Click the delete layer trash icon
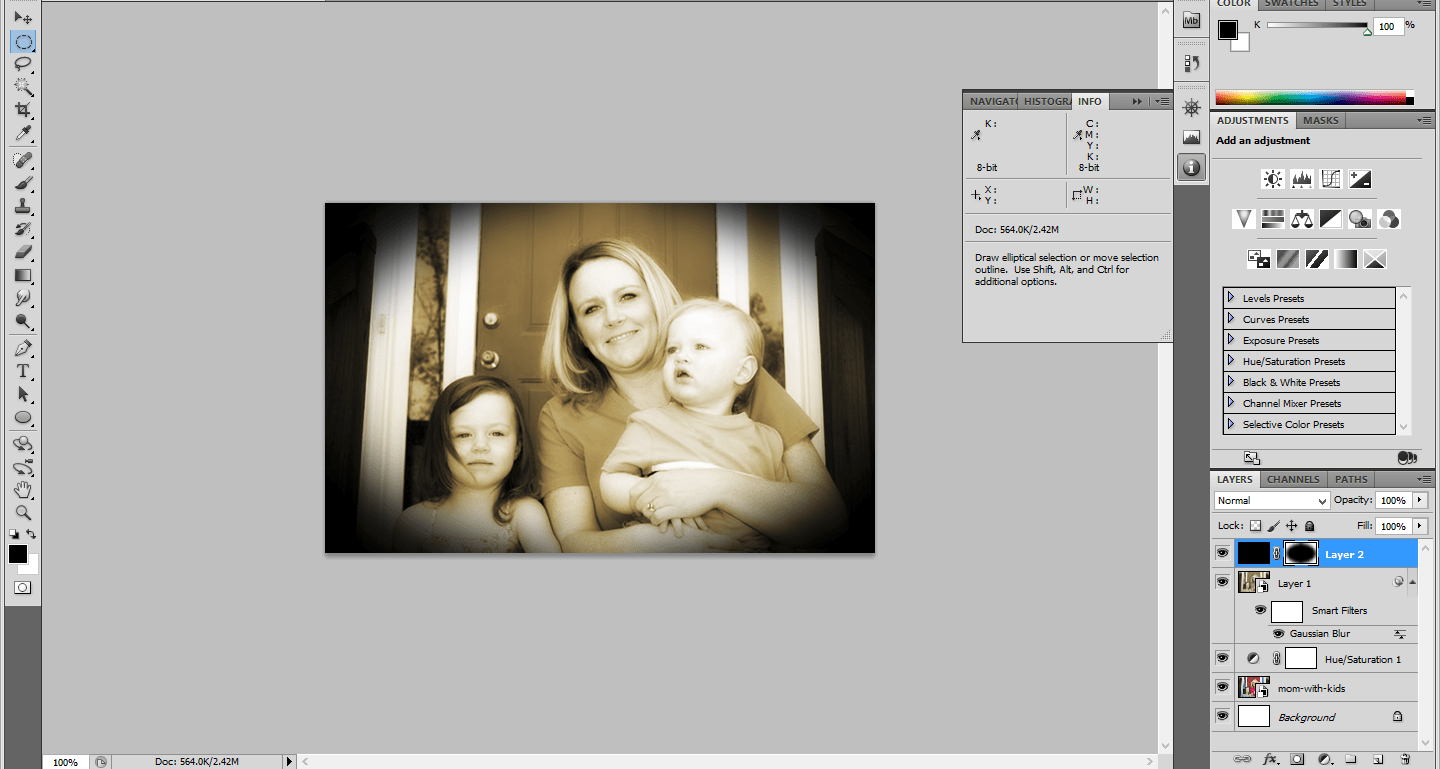1440x769 pixels. 1405,759
